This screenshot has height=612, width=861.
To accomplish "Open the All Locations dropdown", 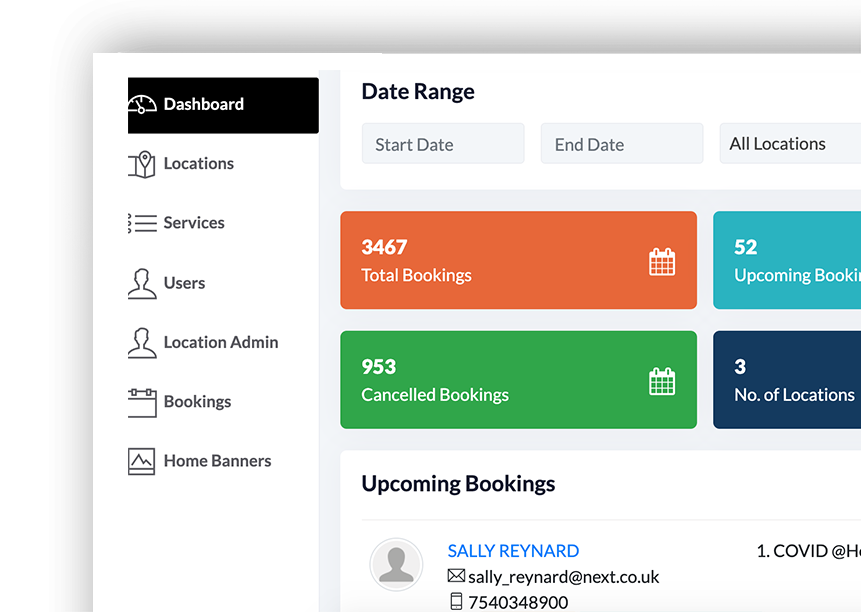I will click(790, 144).
